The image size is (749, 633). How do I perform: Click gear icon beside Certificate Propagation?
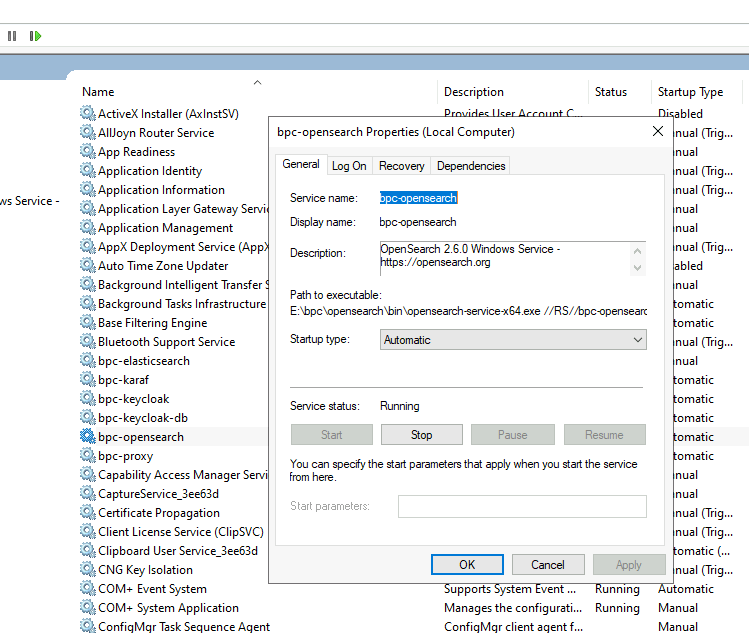coord(87,513)
